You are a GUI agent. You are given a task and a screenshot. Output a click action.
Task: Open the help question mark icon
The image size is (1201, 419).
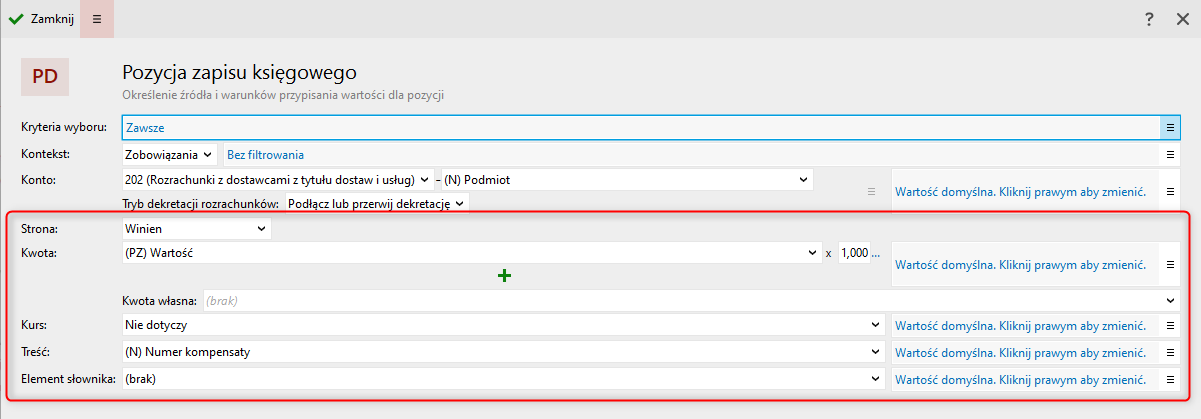[x=1150, y=19]
